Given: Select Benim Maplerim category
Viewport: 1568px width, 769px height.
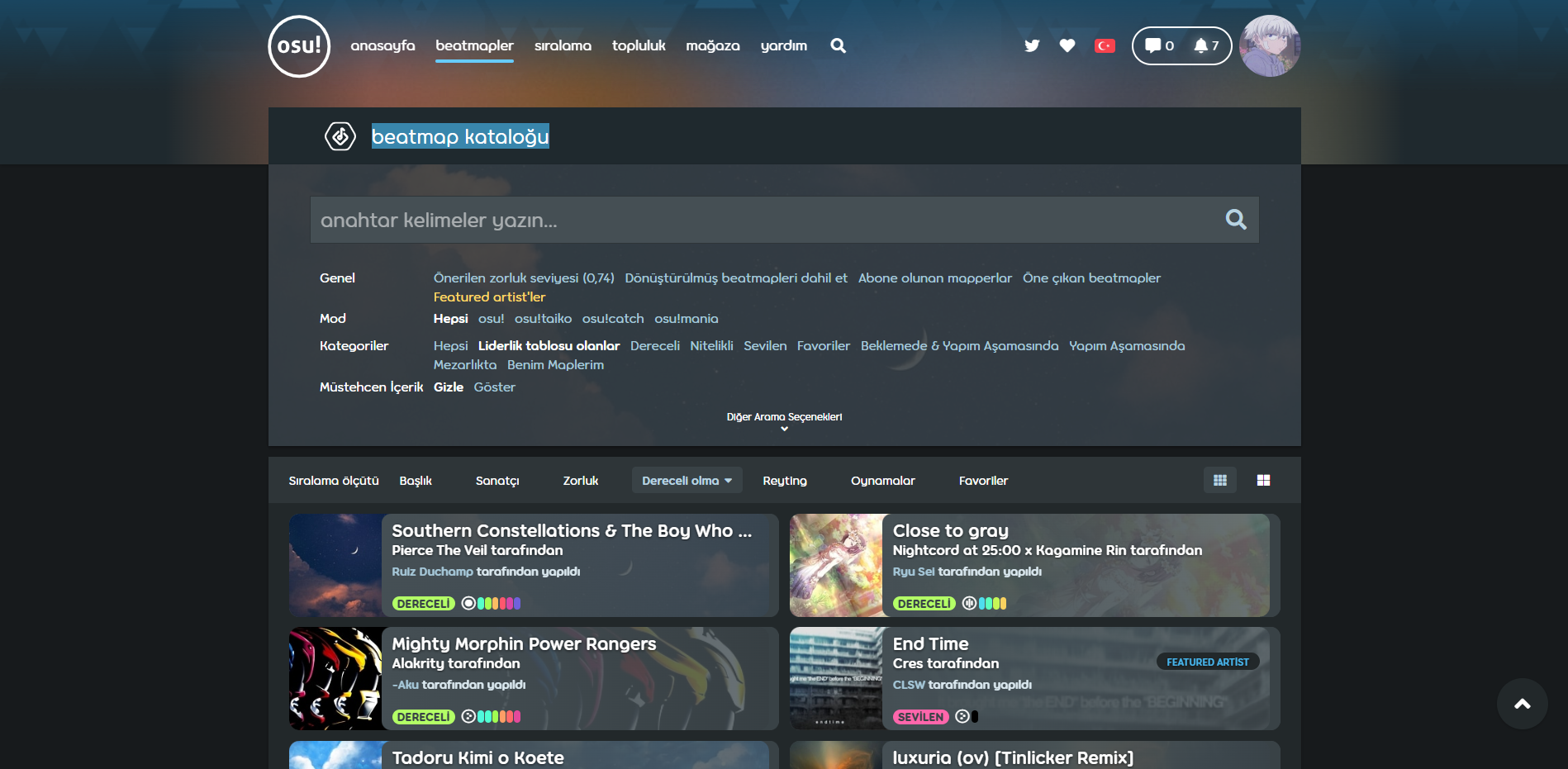Looking at the screenshot, I should pos(555,365).
